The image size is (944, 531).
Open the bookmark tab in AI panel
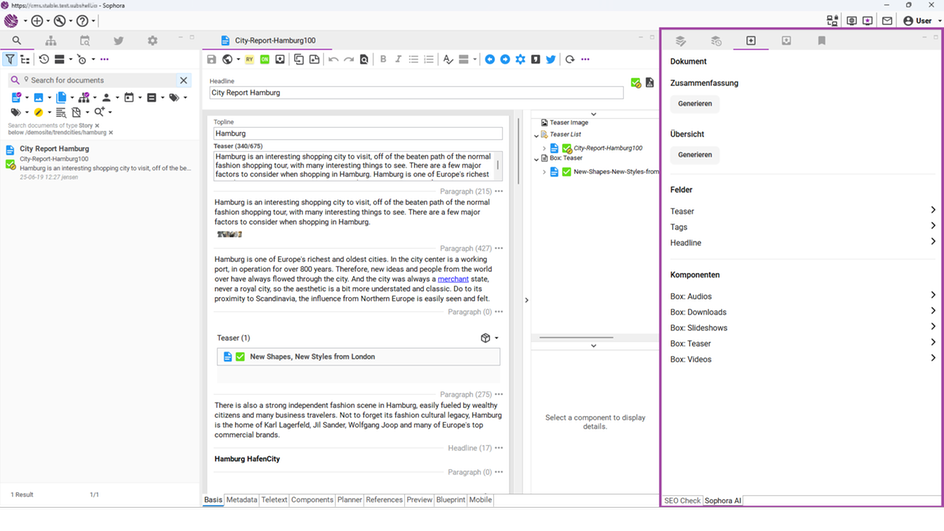[821, 40]
